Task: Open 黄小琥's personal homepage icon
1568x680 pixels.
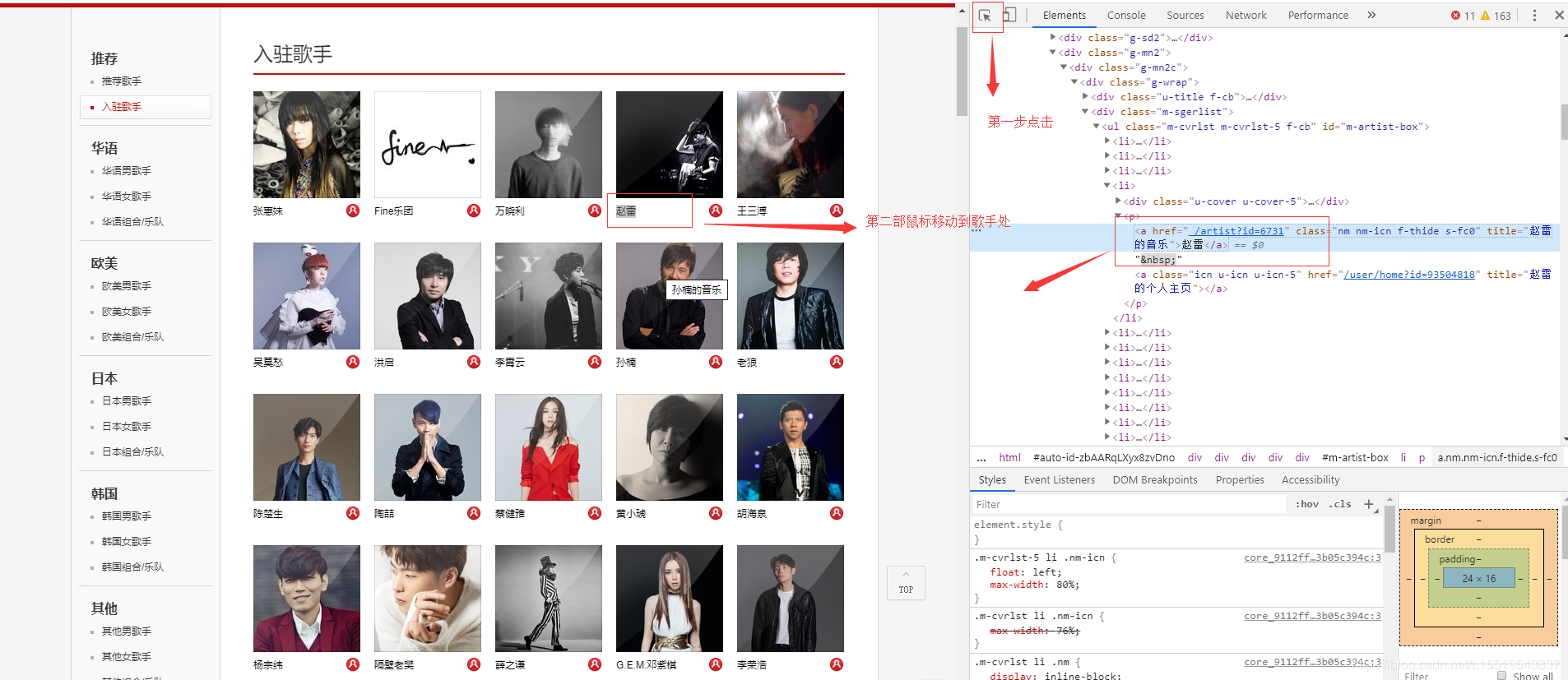Action: point(716,513)
